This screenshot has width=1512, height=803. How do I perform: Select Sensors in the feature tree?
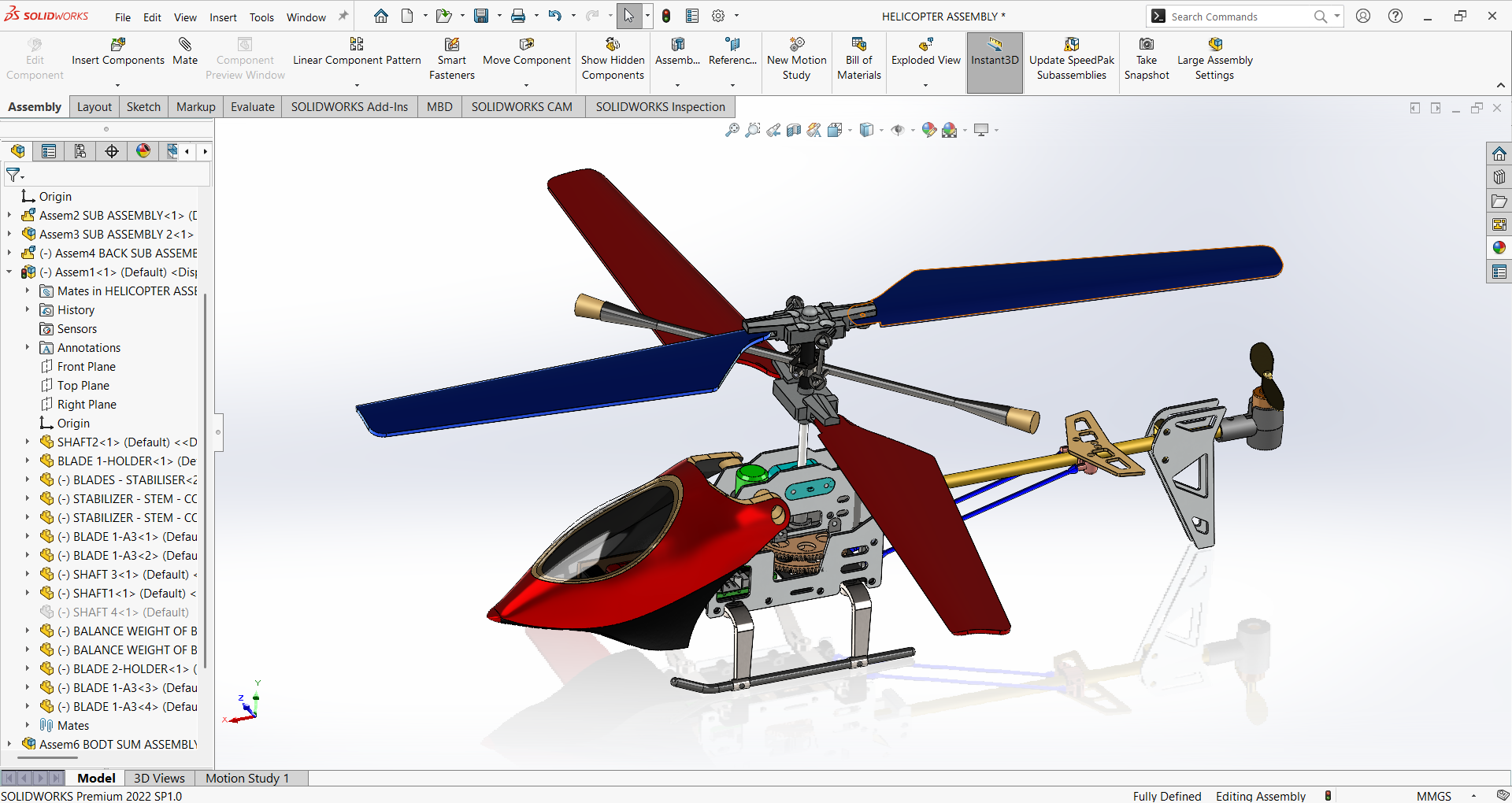tap(77, 328)
